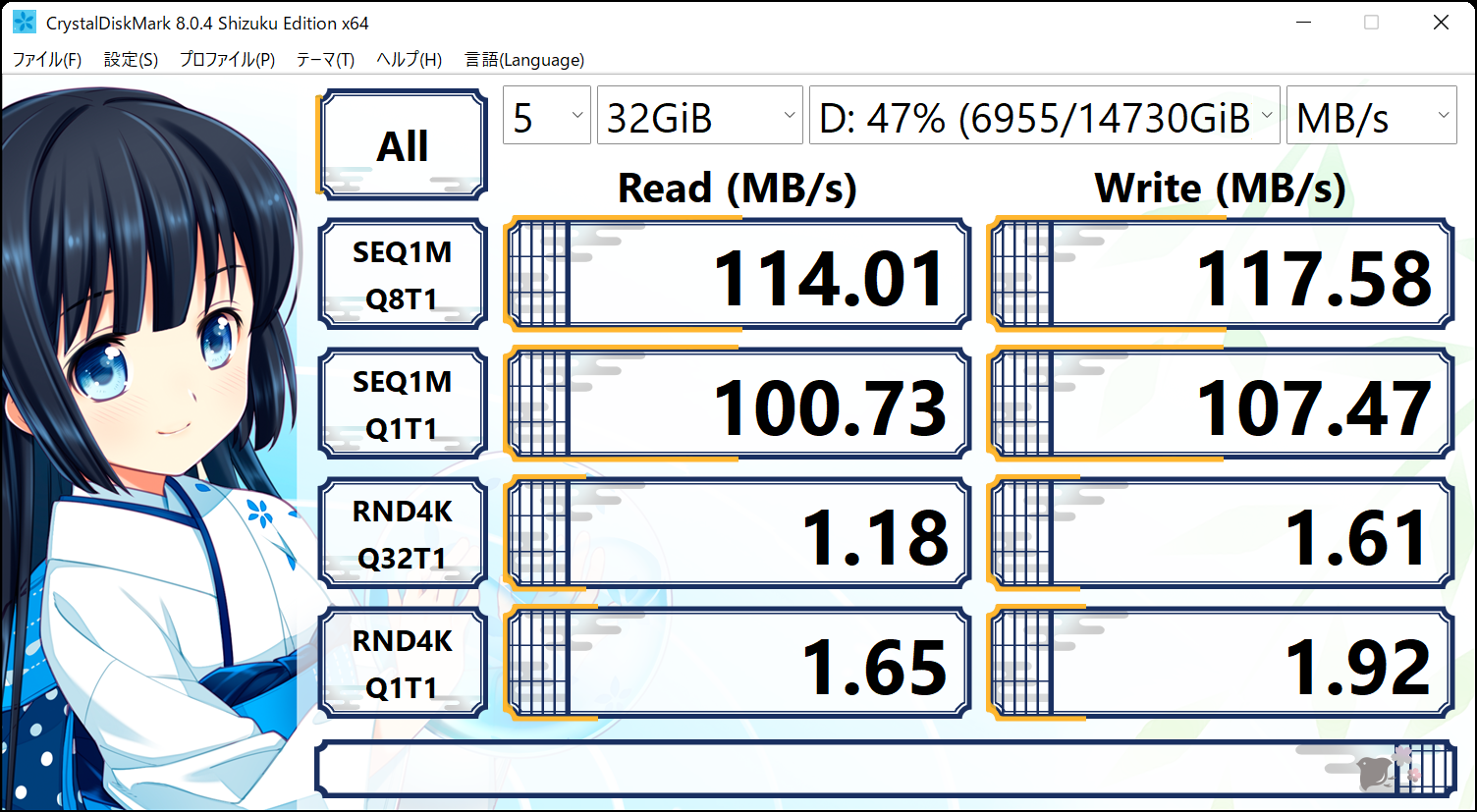This screenshot has width=1477, height=812.
Task: Open the ヘルプ(H) menu
Action: [409, 60]
